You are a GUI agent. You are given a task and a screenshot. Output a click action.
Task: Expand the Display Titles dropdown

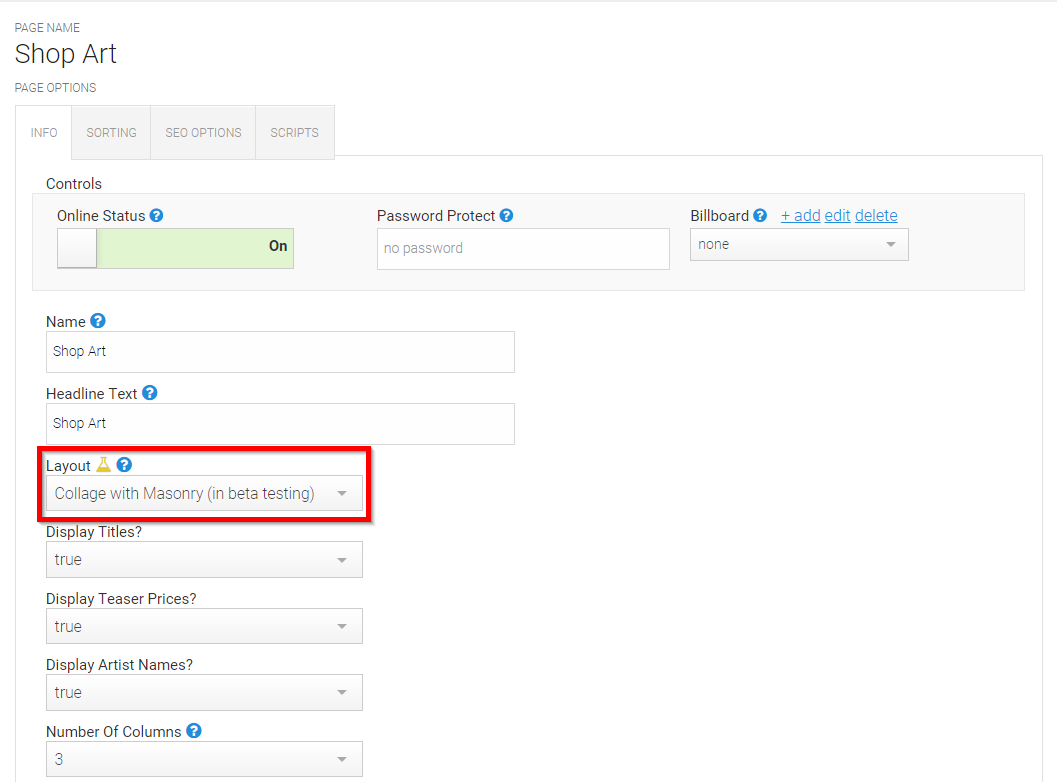click(204, 560)
